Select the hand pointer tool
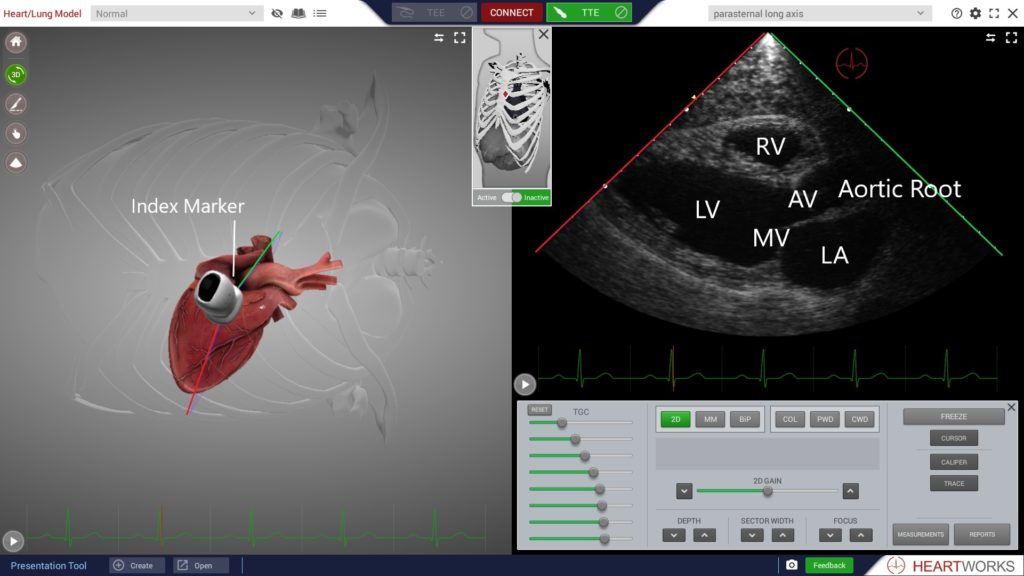 coord(17,133)
